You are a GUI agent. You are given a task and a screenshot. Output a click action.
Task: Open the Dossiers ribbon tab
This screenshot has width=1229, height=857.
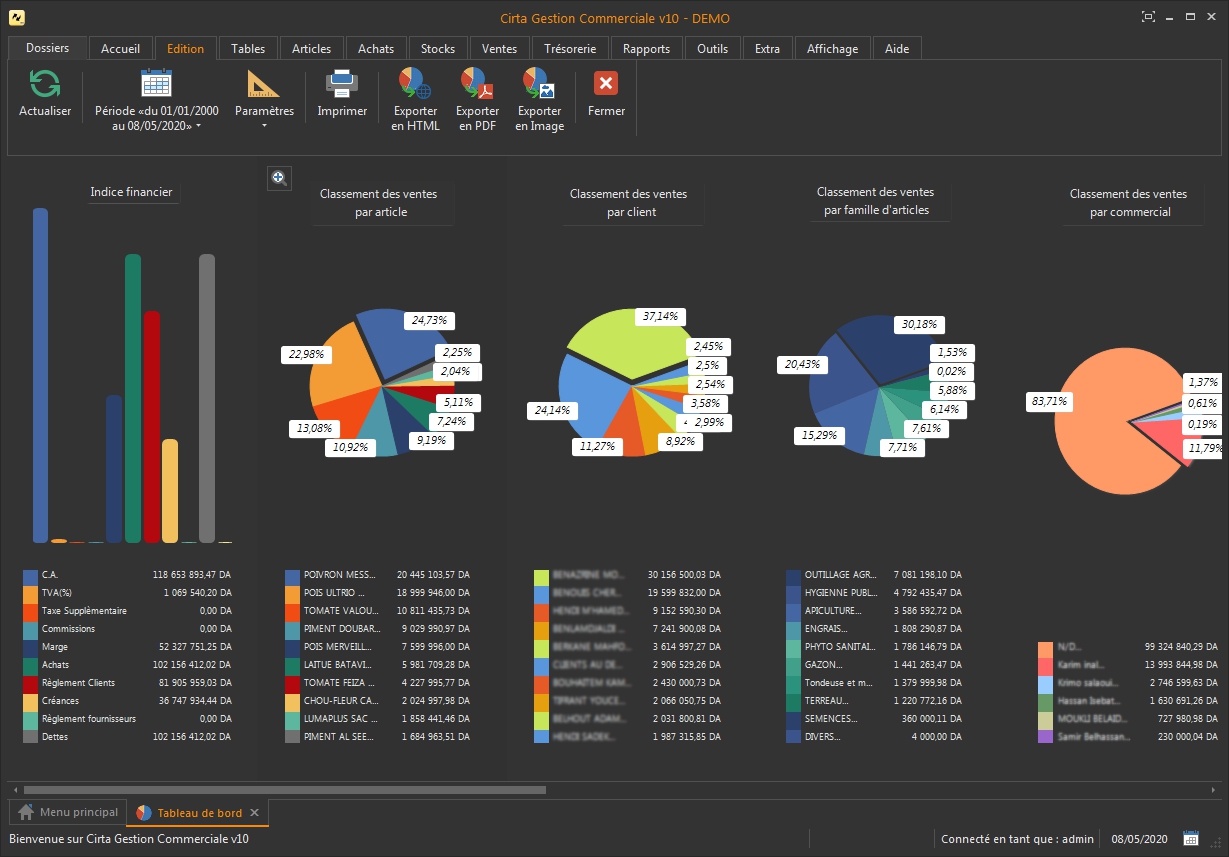(48, 48)
